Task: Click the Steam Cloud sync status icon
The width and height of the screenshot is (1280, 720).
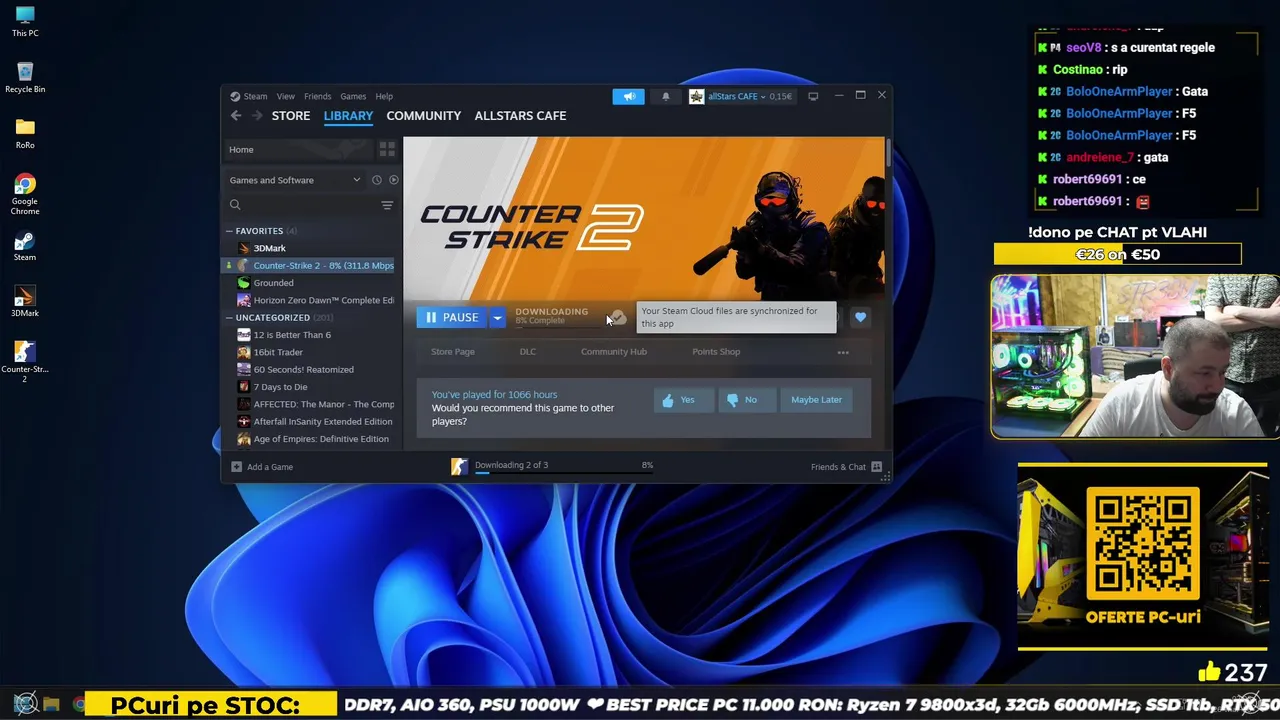Action: (619, 317)
